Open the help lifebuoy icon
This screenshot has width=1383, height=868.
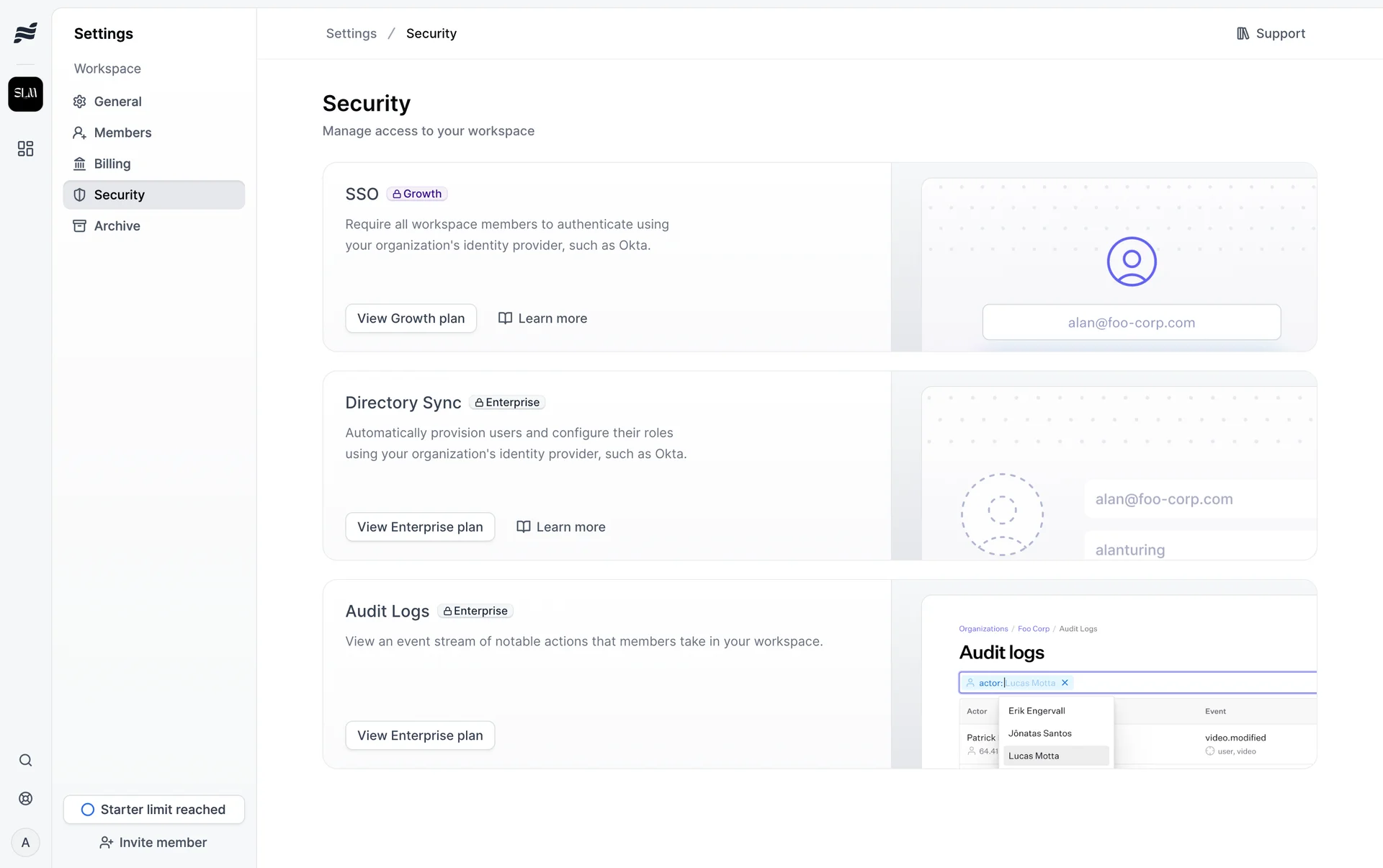(25, 798)
